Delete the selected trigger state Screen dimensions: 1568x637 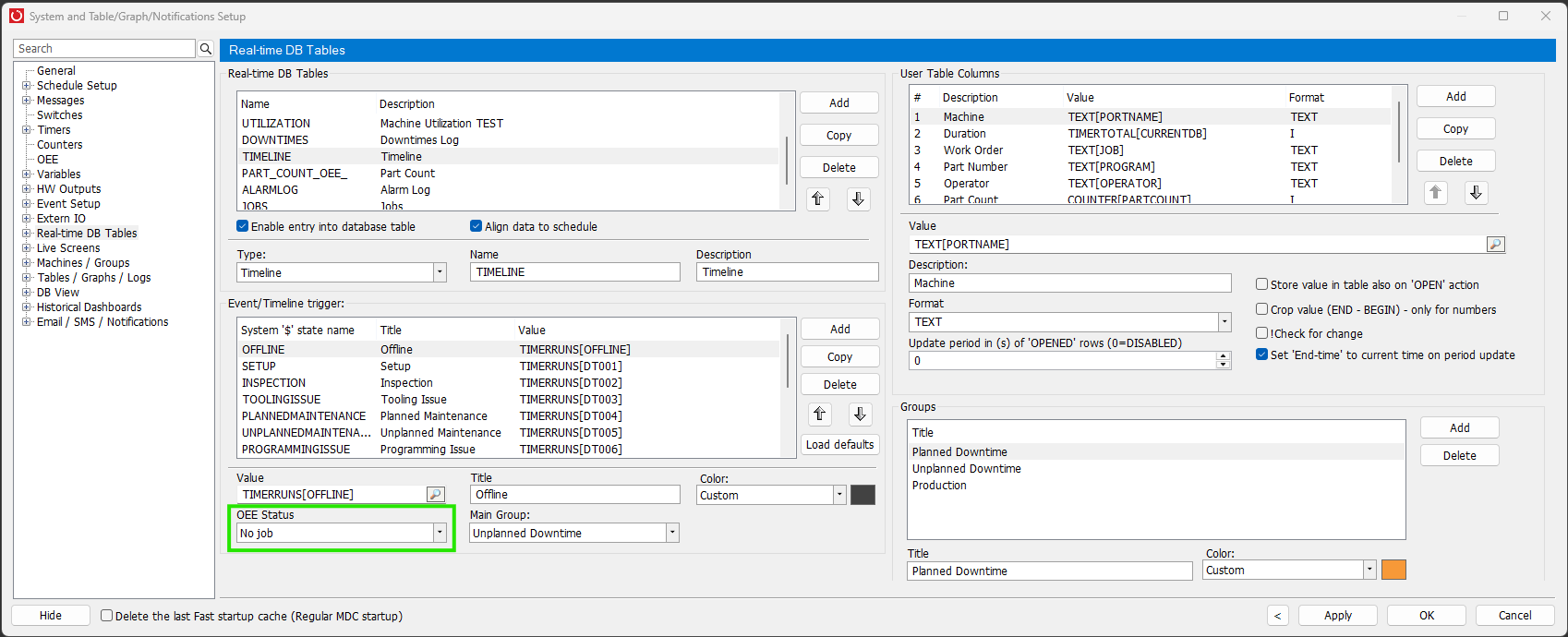tap(839, 385)
